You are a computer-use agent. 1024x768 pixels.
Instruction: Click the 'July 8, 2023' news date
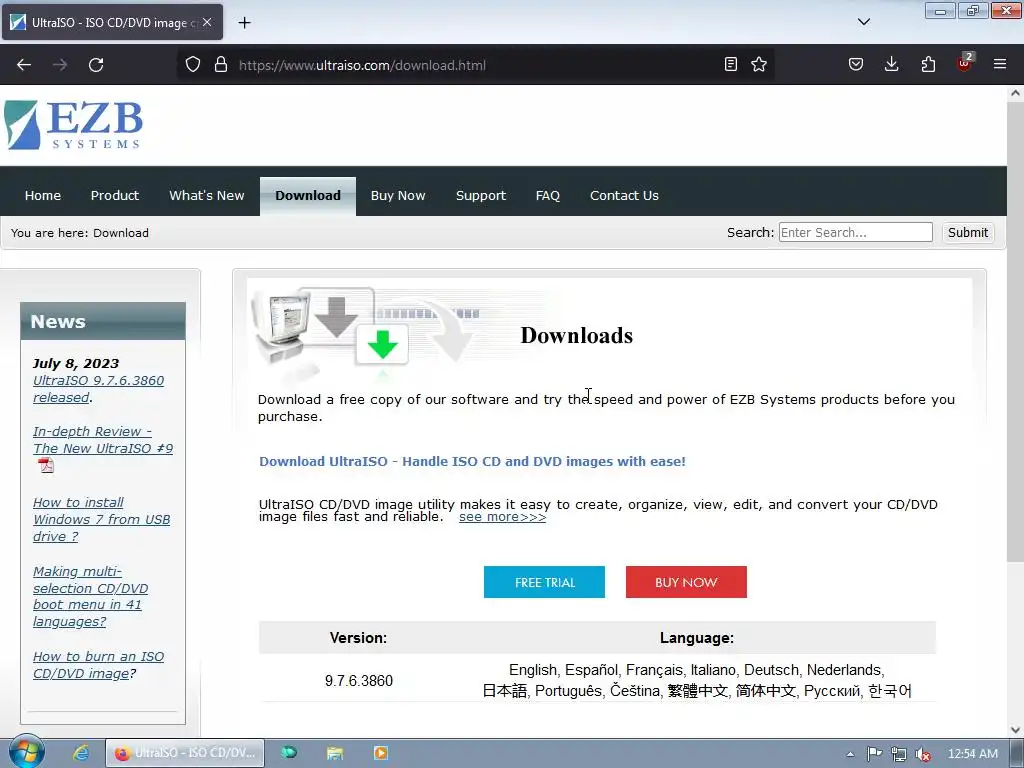click(76, 363)
